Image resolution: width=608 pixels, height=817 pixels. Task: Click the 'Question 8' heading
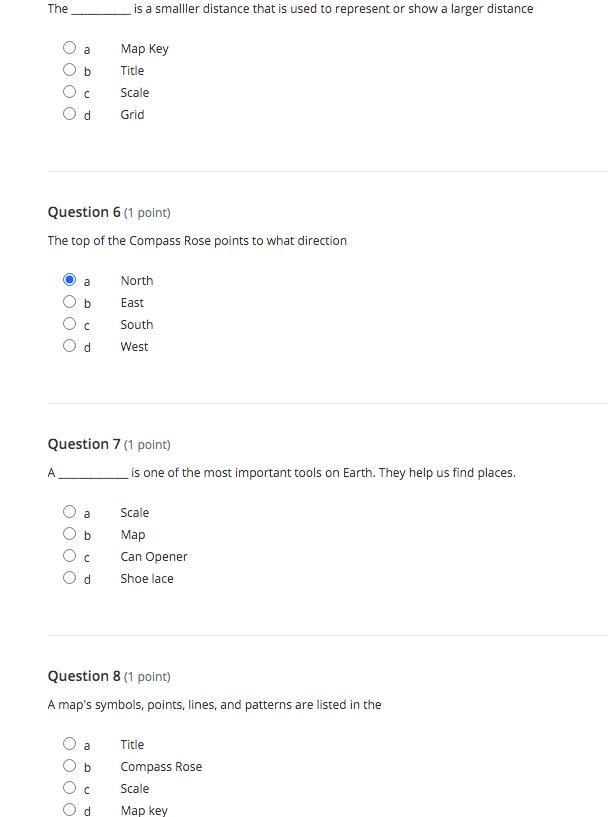point(84,676)
